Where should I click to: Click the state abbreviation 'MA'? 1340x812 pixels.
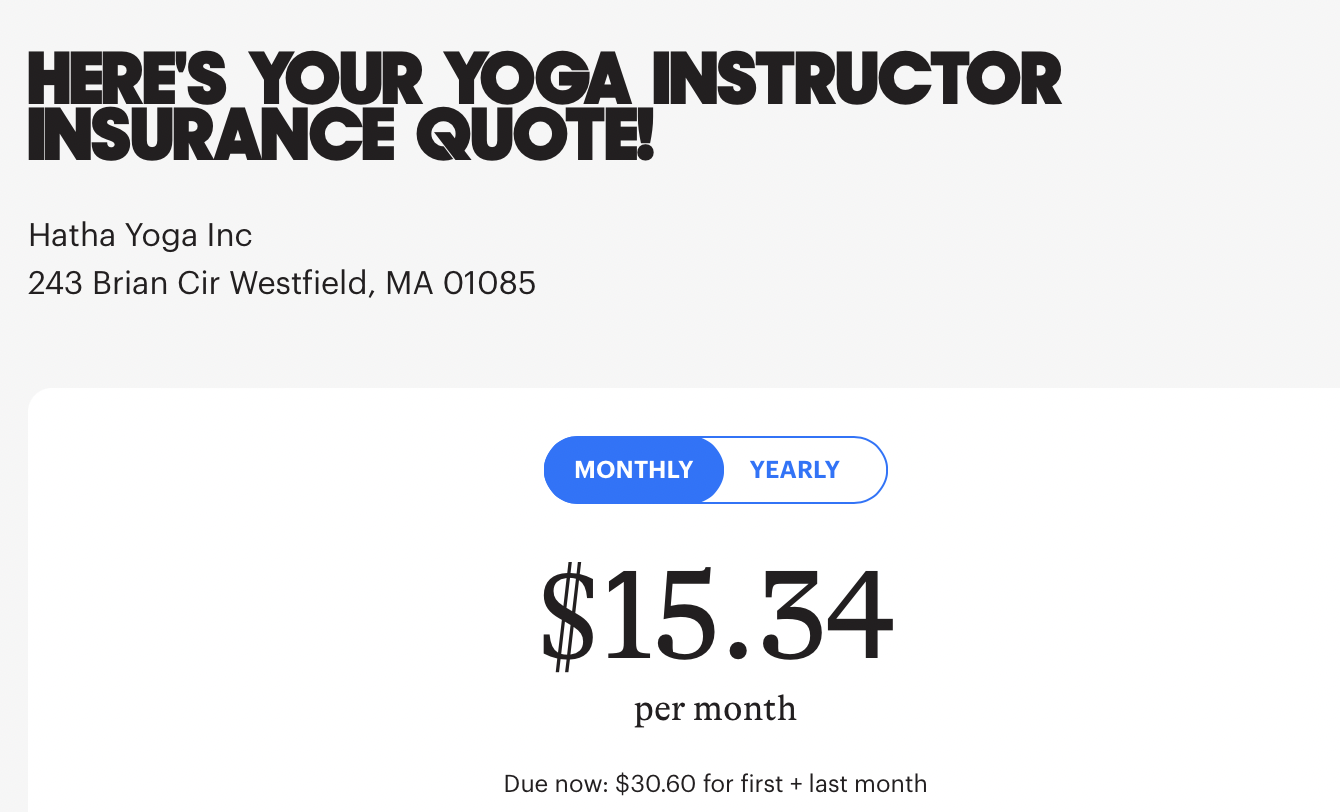click(409, 284)
